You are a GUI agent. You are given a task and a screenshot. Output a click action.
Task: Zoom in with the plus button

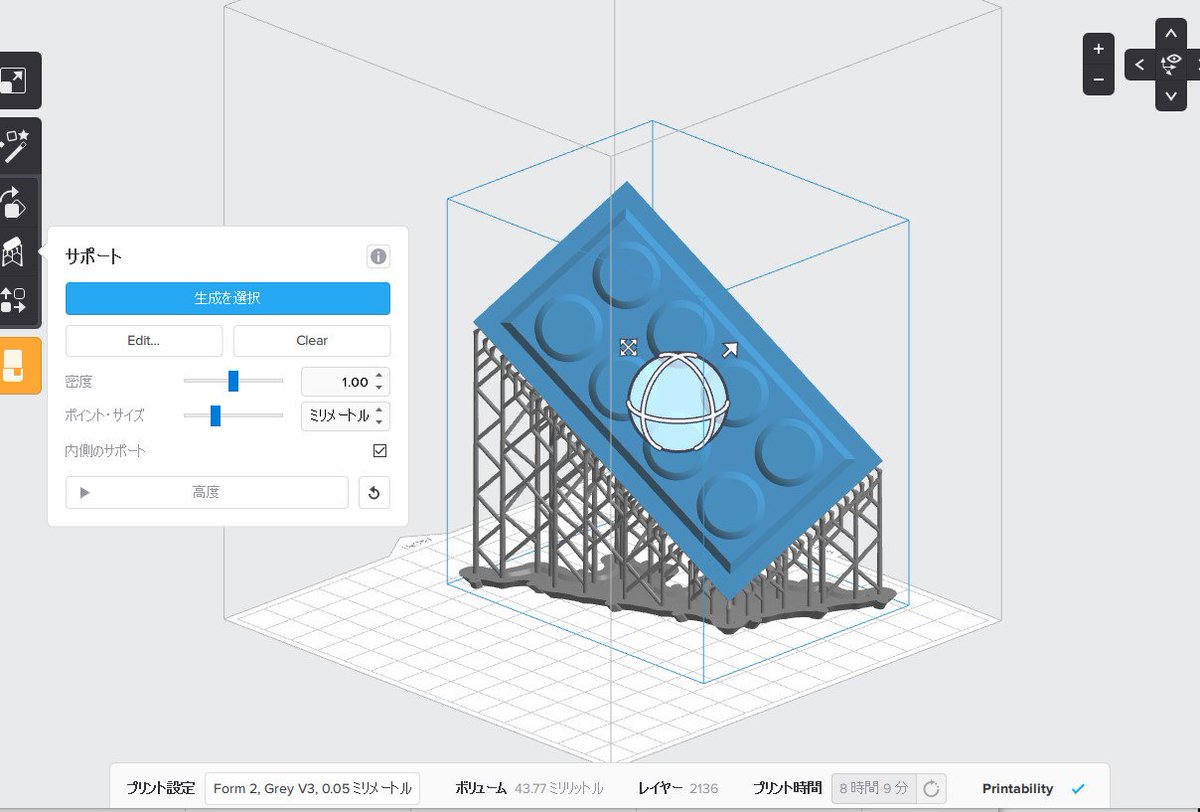pyautogui.click(x=1098, y=49)
